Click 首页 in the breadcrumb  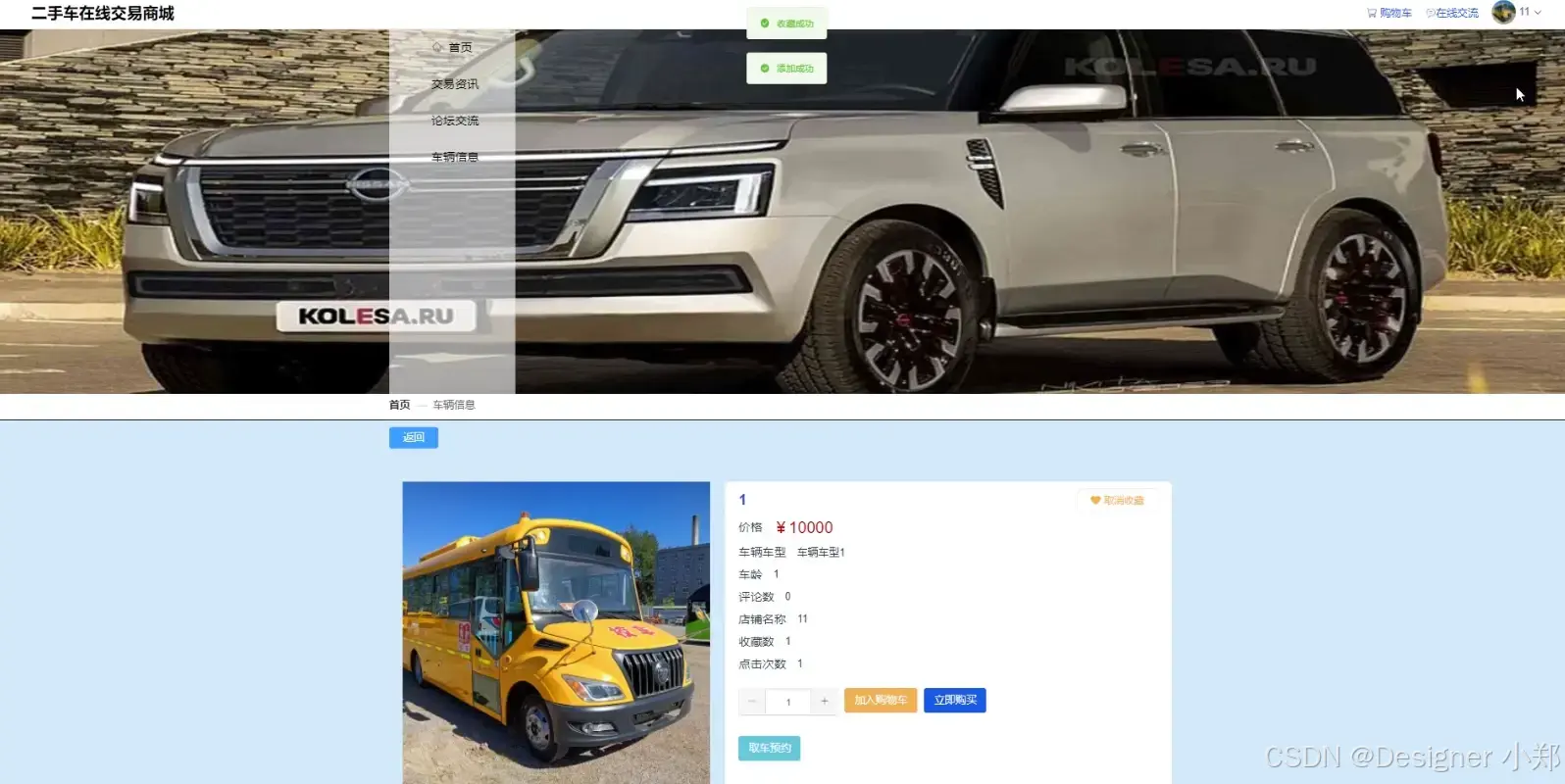(x=399, y=405)
